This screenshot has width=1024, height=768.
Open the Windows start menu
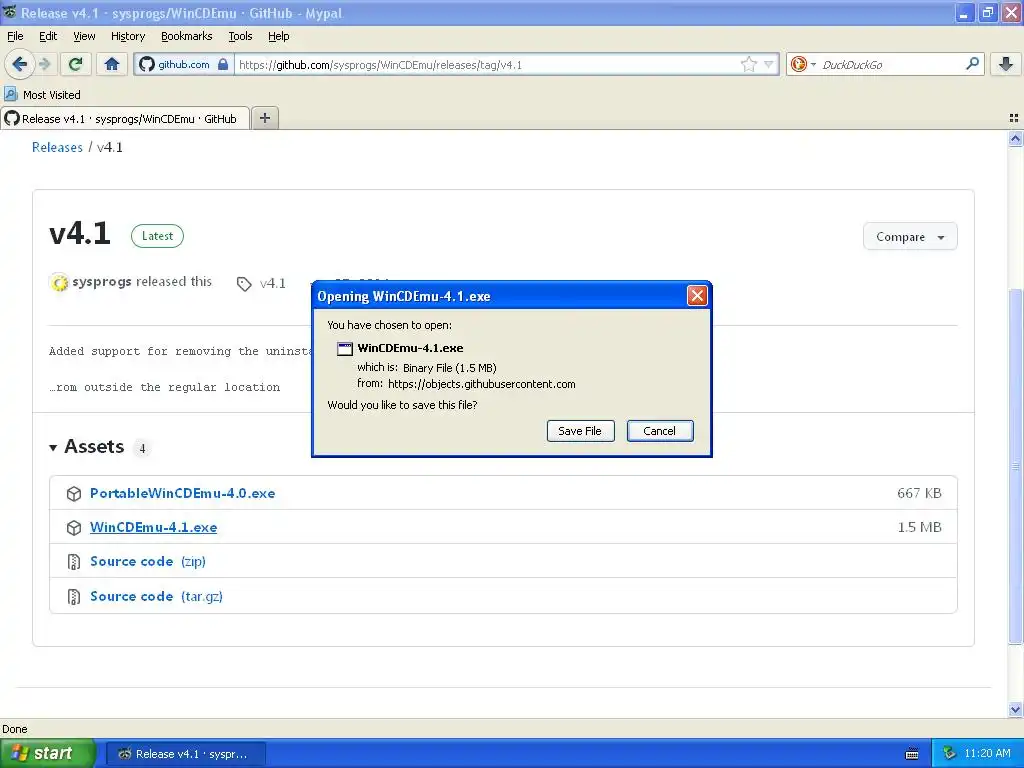pos(47,753)
